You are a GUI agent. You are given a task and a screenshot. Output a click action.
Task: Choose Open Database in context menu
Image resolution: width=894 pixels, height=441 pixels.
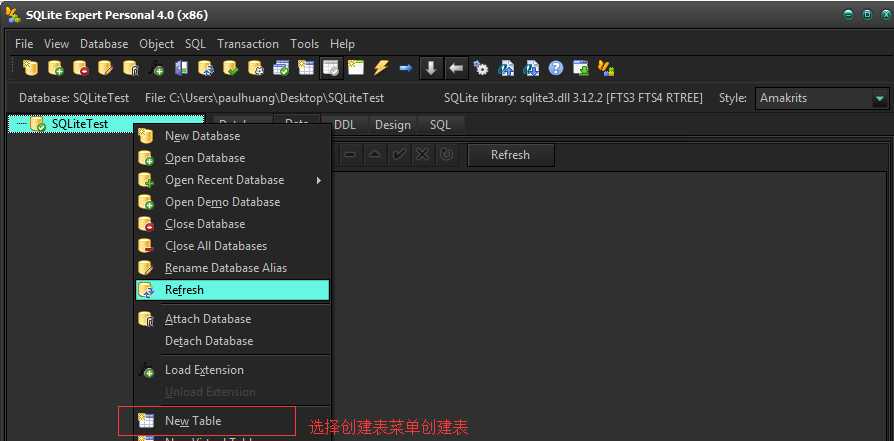click(233, 158)
